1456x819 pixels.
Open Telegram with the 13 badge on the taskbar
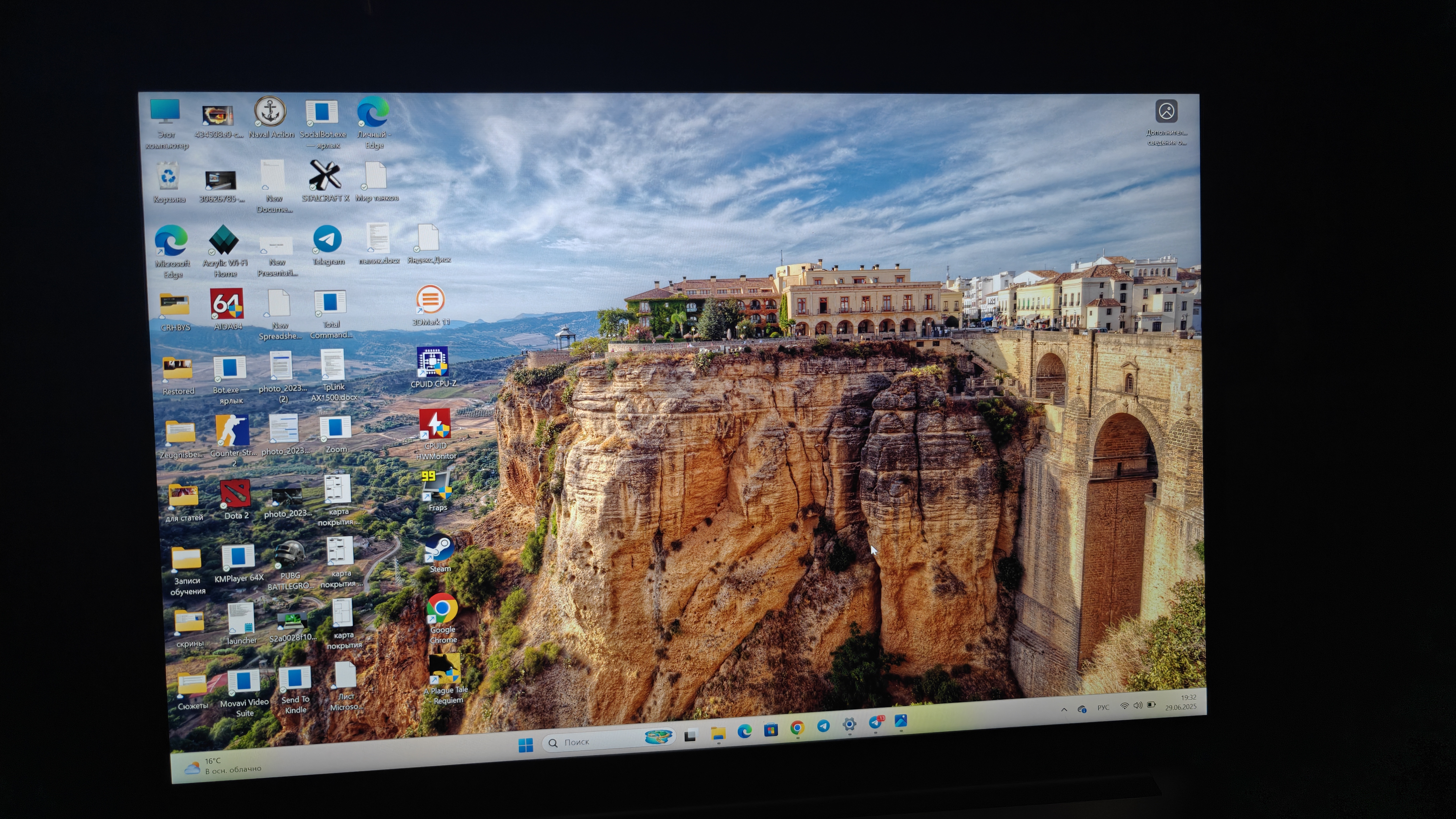876,722
